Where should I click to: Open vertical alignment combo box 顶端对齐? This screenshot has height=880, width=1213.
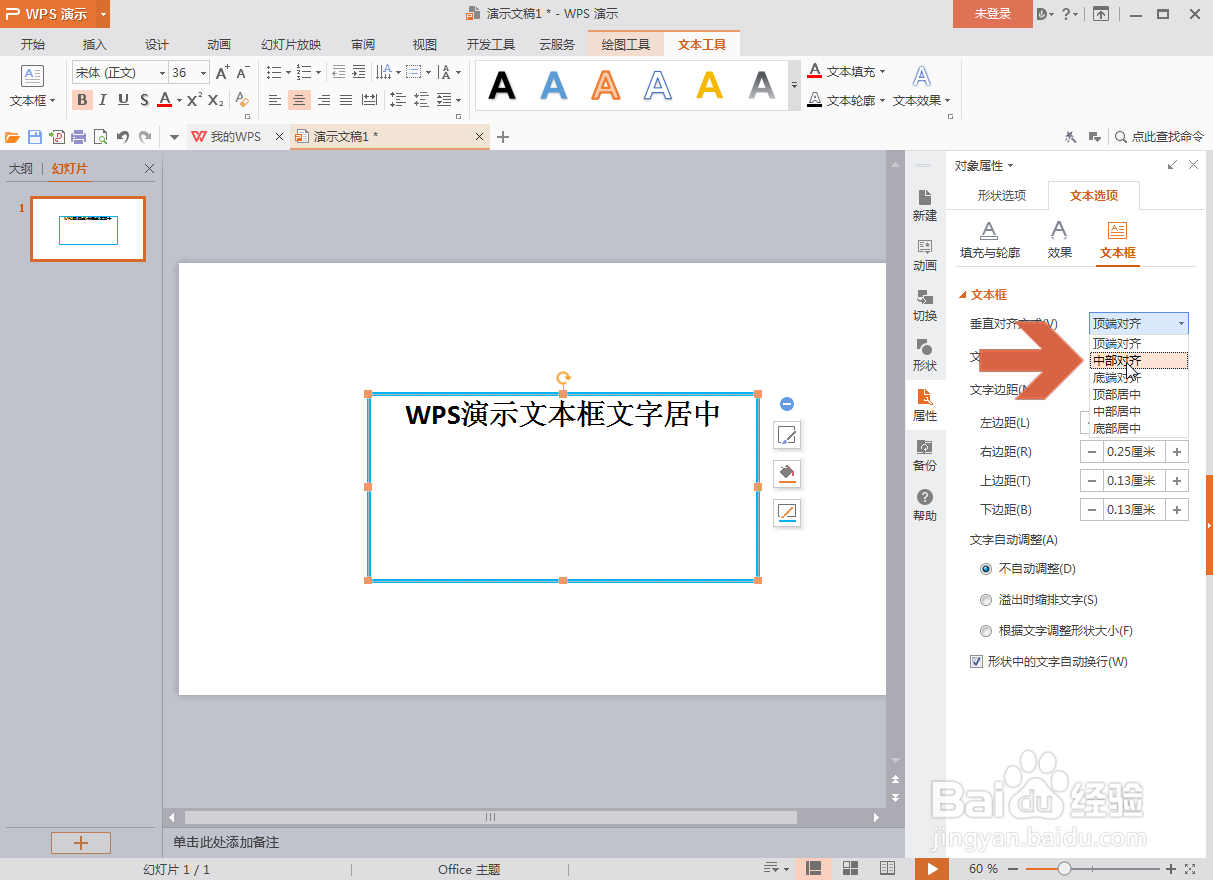pos(1138,323)
